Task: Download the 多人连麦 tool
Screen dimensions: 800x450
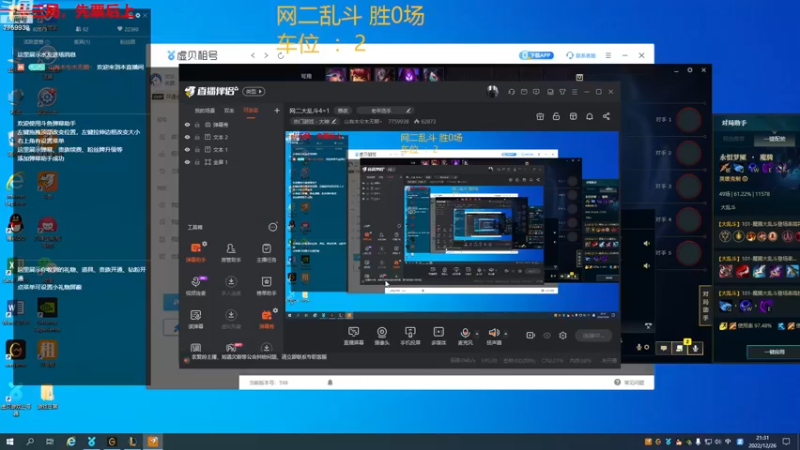Action: (231, 286)
